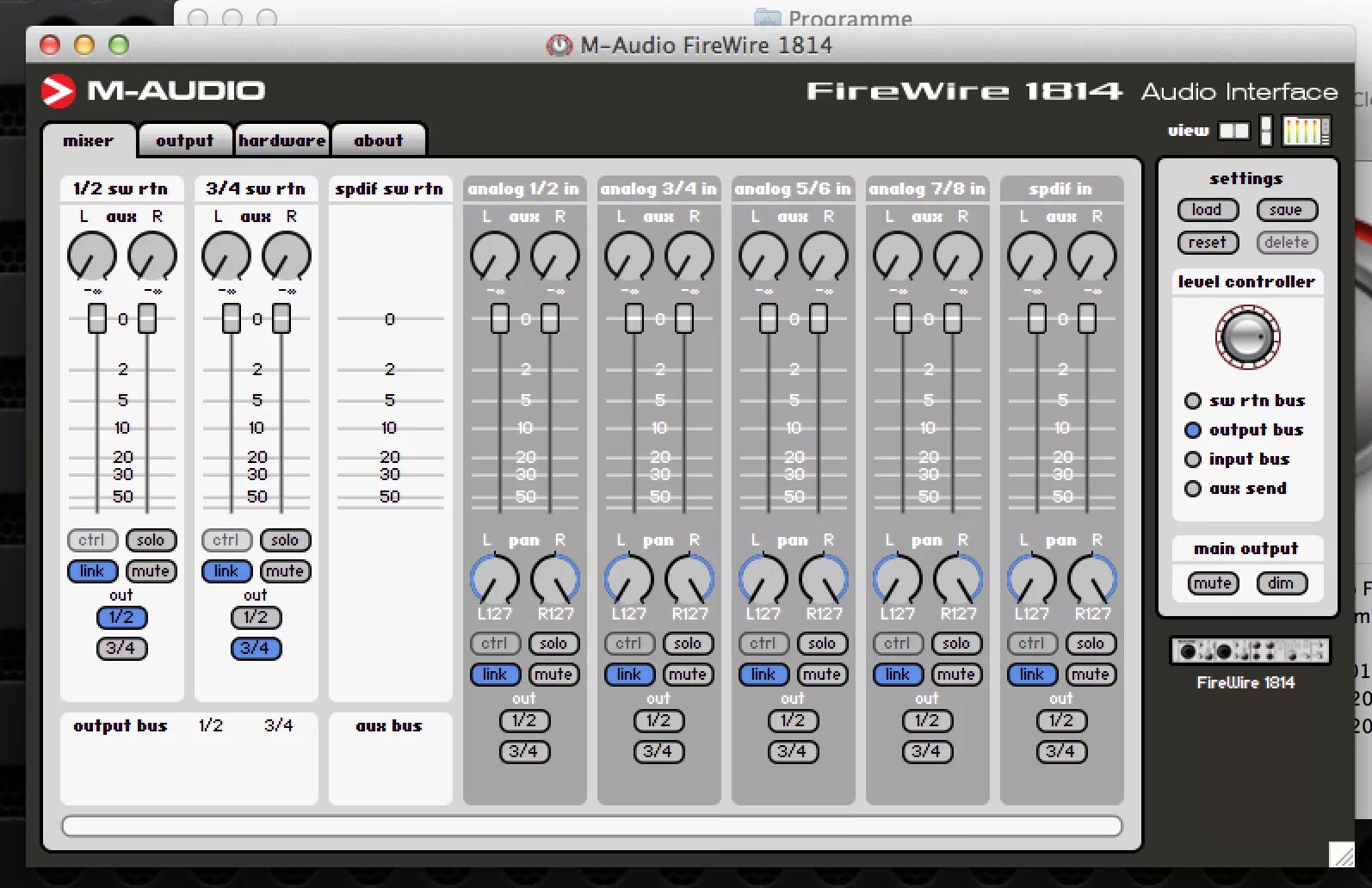This screenshot has height=888, width=1372.
Task: Click the analog 1/2 in right pan knob
Action: (555, 578)
